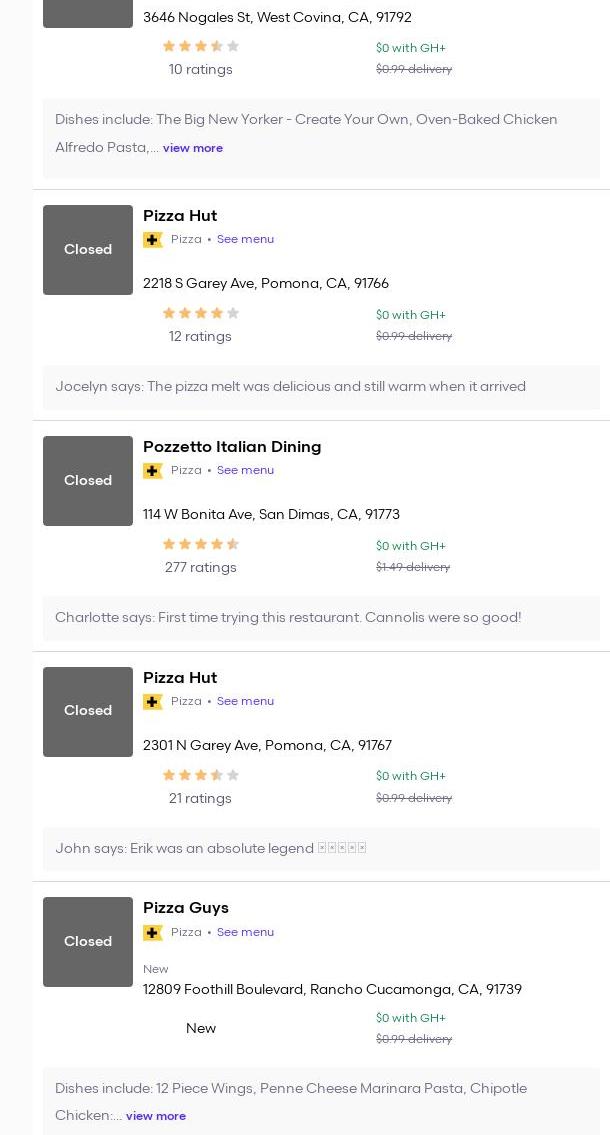Click the Closed thumbnail for Pozzetto Italian Dining
610x1135 pixels.
point(88,481)
